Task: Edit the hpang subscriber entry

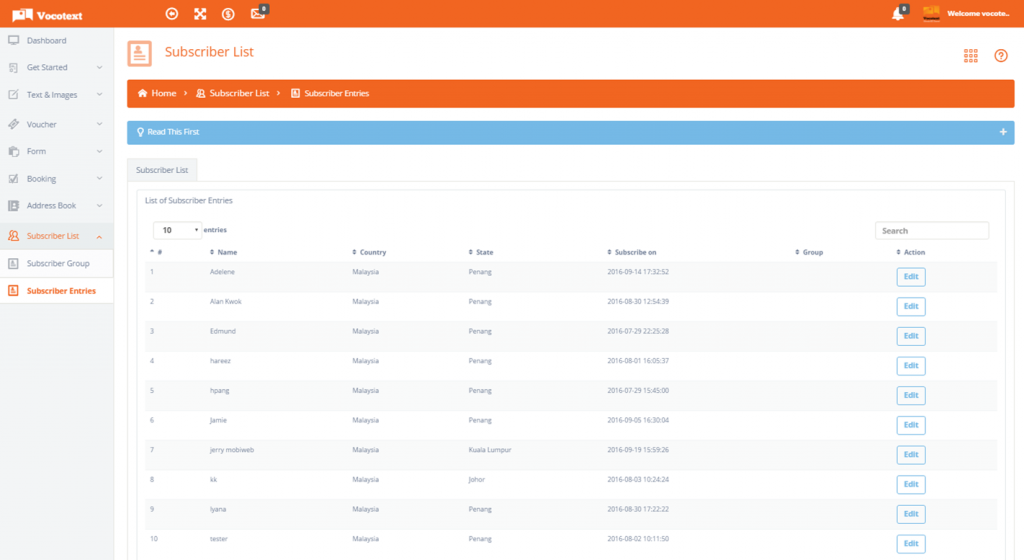Action: 910,396
